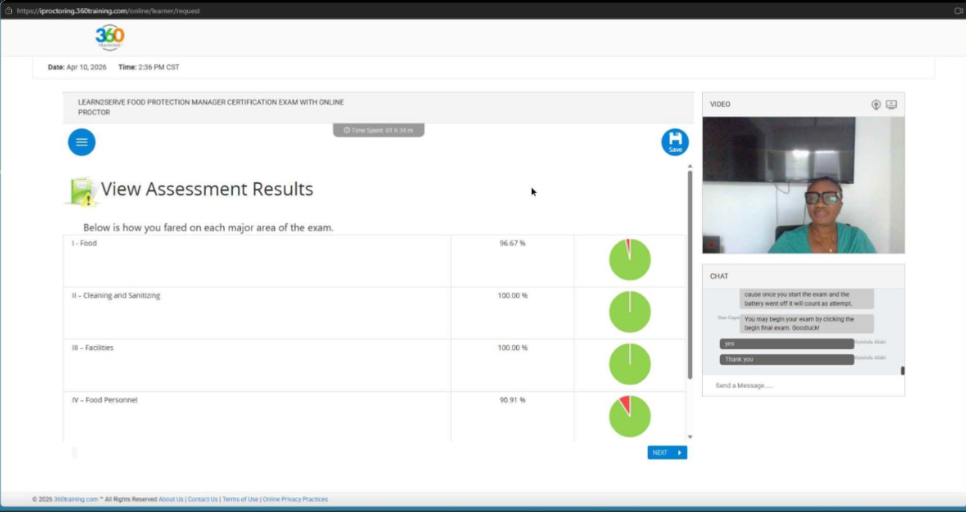Open the 360training.com footer link
Image resolution: width=966 pixels, height=512 pixels.
click(x=76, y=500)
